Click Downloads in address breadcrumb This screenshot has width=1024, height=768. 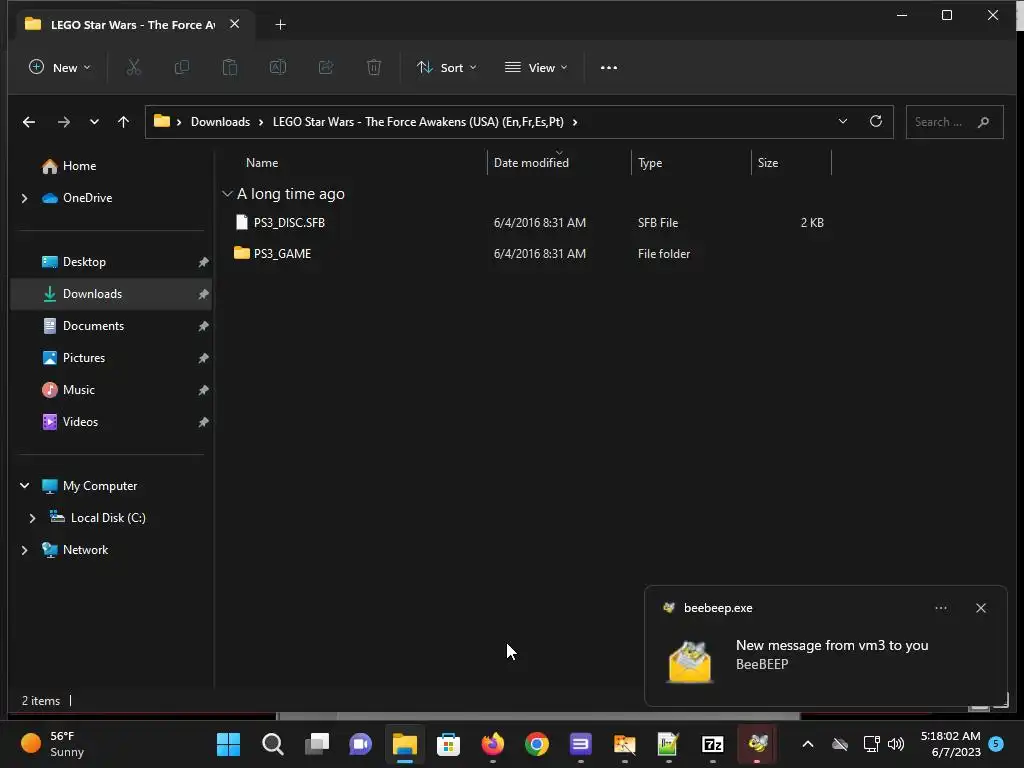[x=220, y=122]
